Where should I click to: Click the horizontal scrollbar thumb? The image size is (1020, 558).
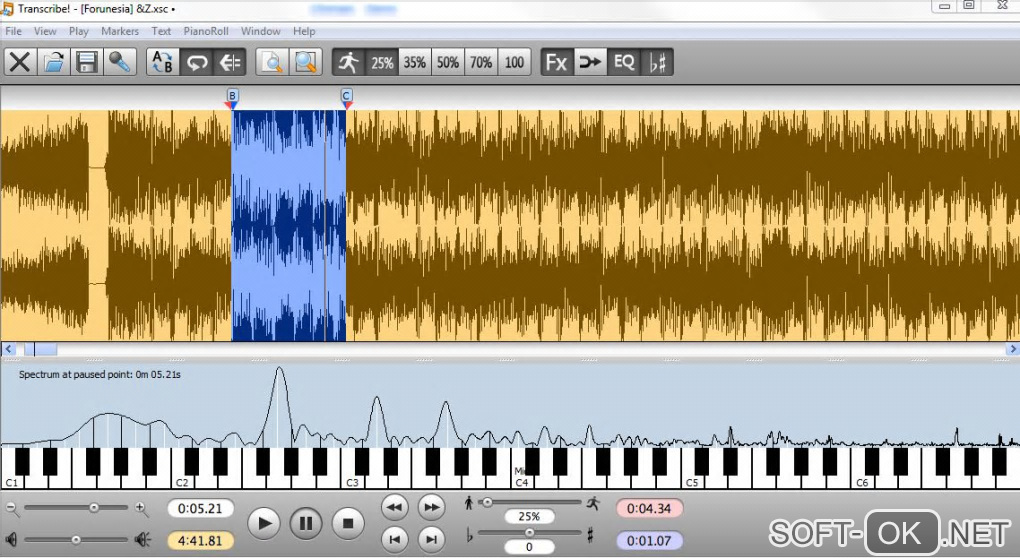click(x=40, y=349)
